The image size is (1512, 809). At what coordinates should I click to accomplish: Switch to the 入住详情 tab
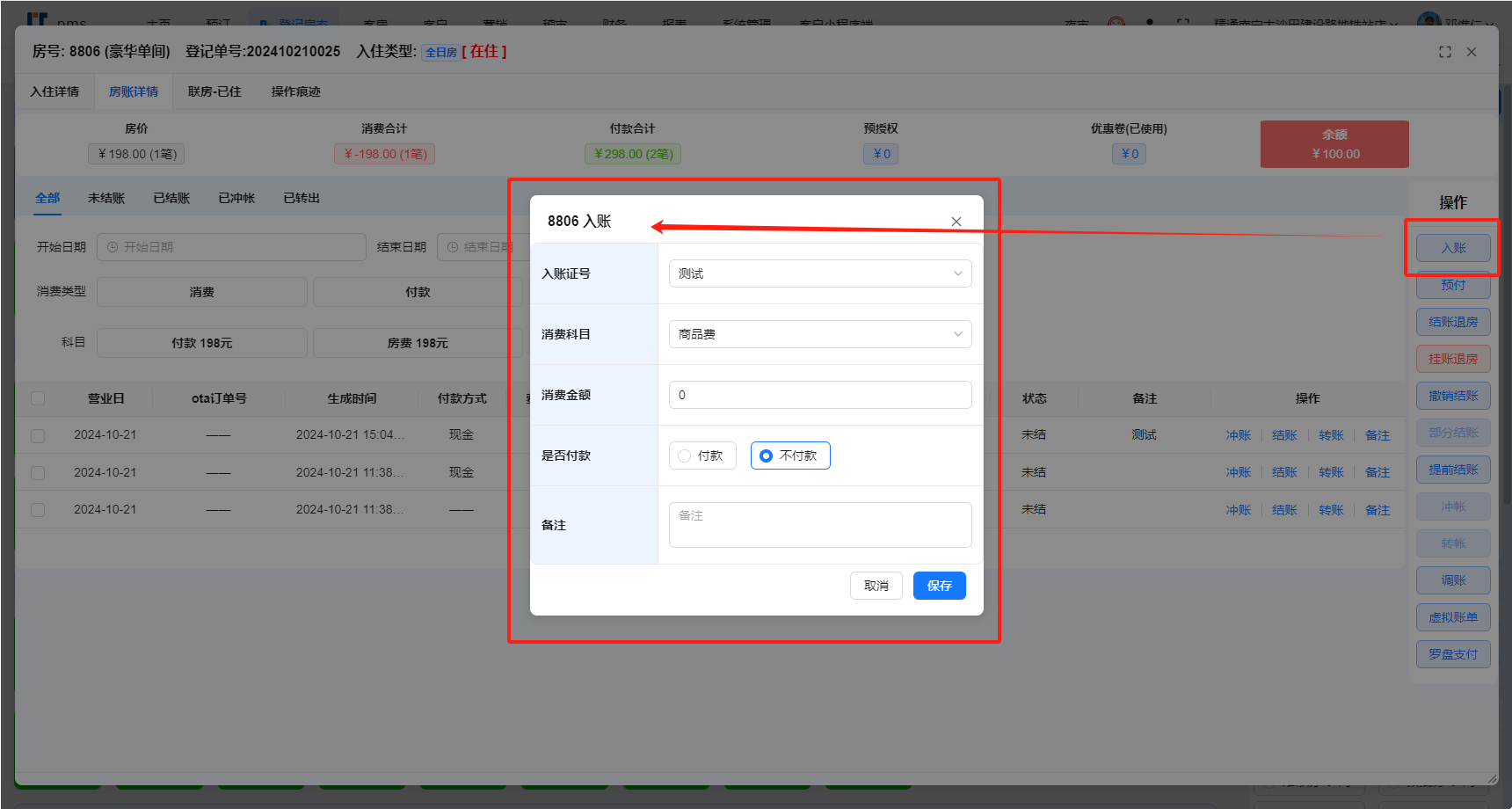55,91
